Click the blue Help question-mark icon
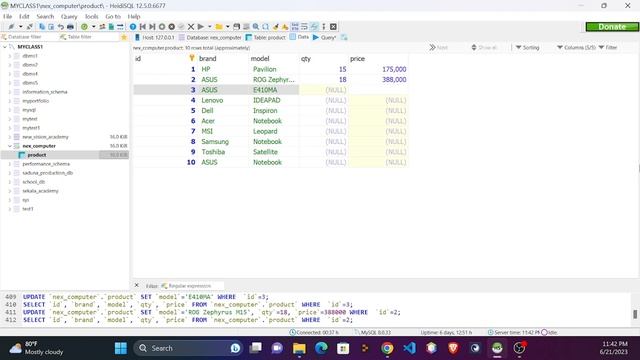The width and height of the screenshot is (640, 360). pos(133,27)
